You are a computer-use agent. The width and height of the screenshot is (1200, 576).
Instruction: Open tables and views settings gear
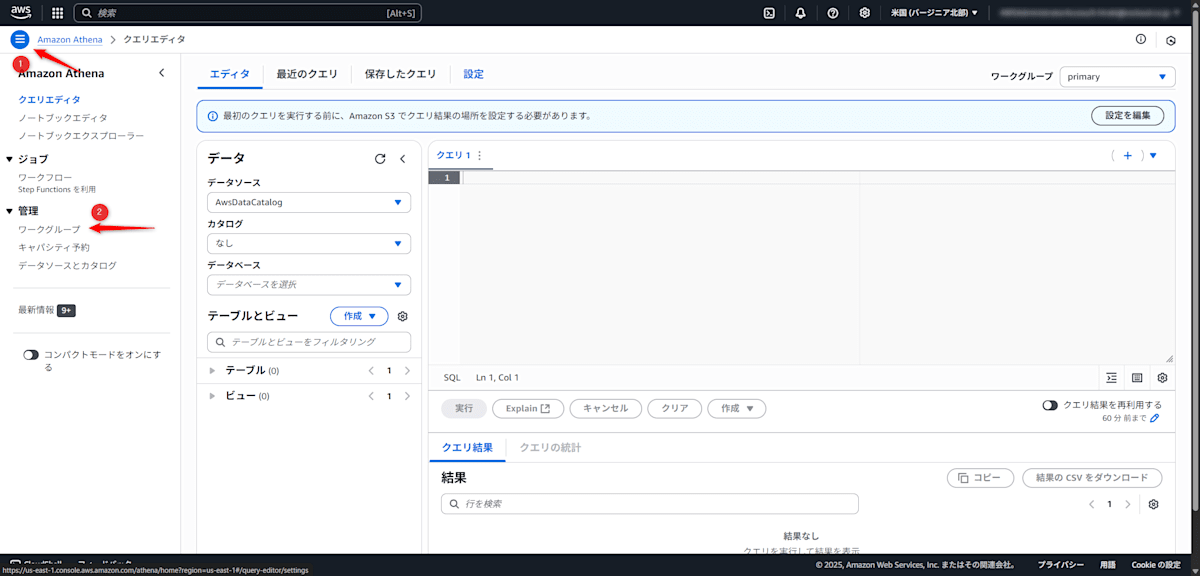pyautogui.click(x=403, y=316)
